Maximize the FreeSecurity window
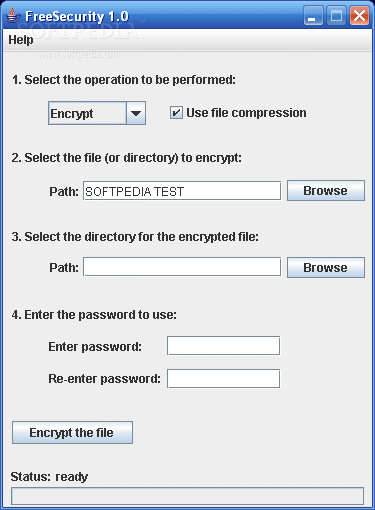This screenshot has width=375, height=510. (x=336, y=15)
